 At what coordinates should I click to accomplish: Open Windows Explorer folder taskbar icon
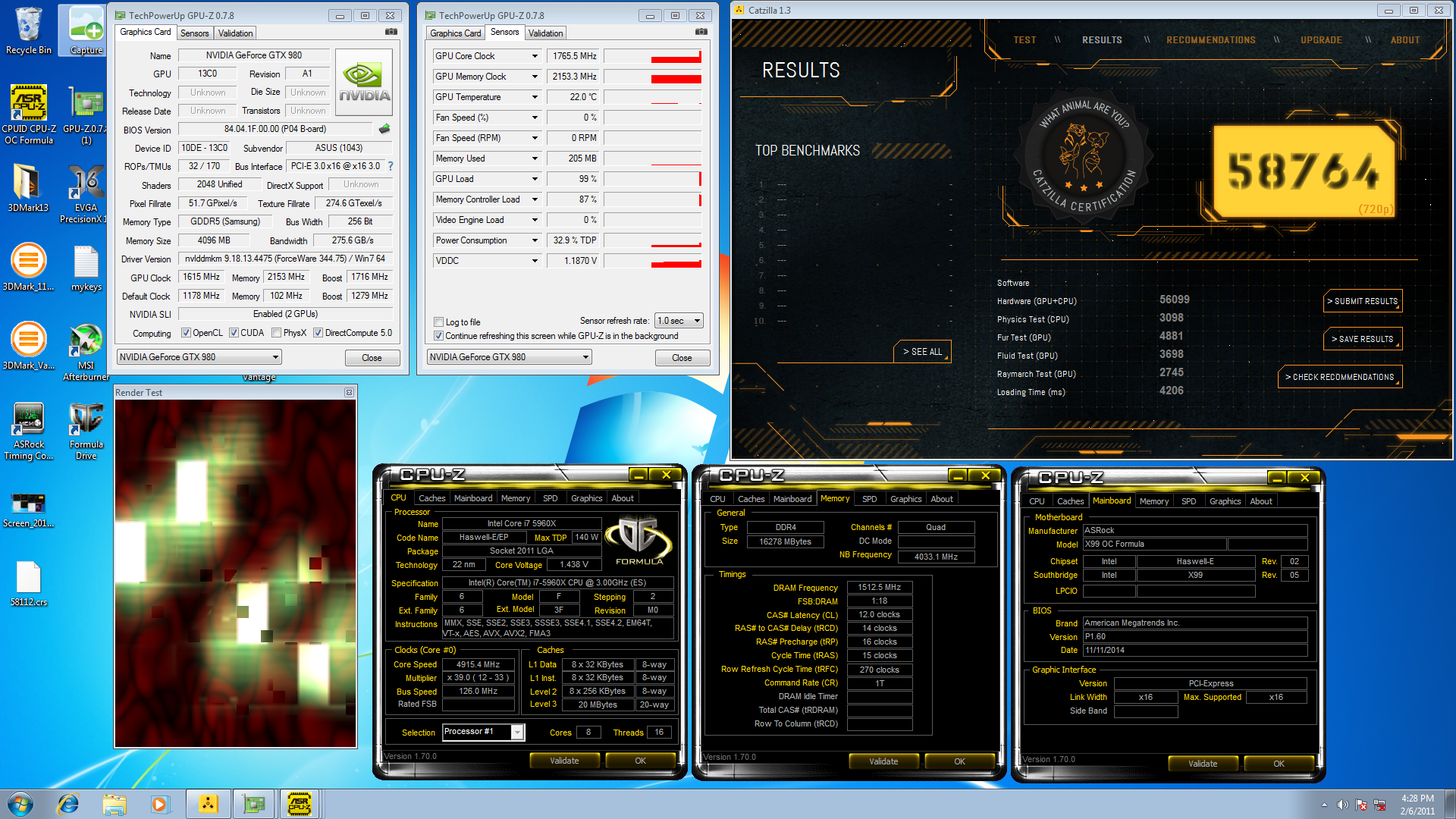[114, 804]
